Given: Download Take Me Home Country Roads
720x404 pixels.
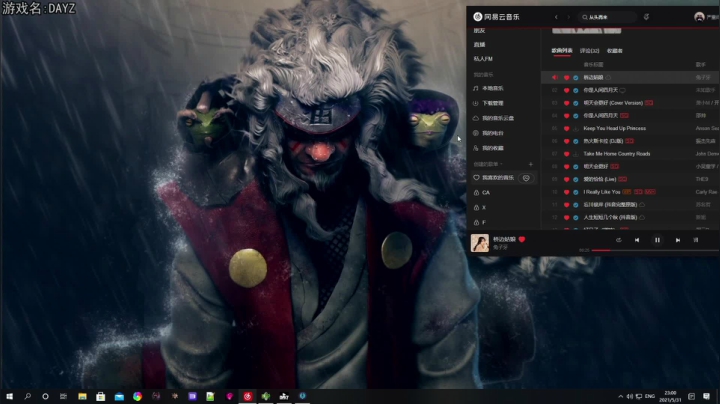Looking at the screenshot, I should point(576,154).
